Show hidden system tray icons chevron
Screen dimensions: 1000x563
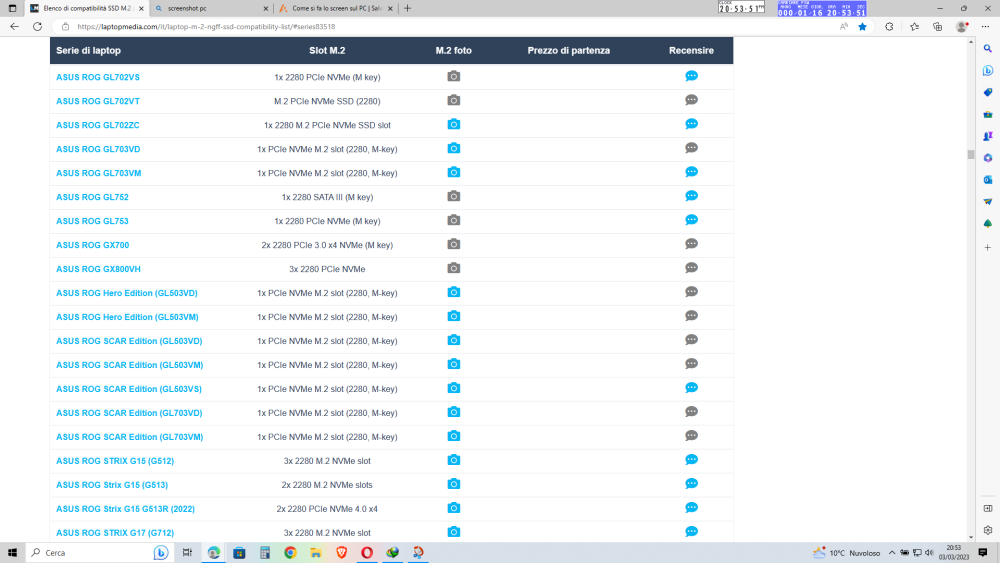coord(892,553)
